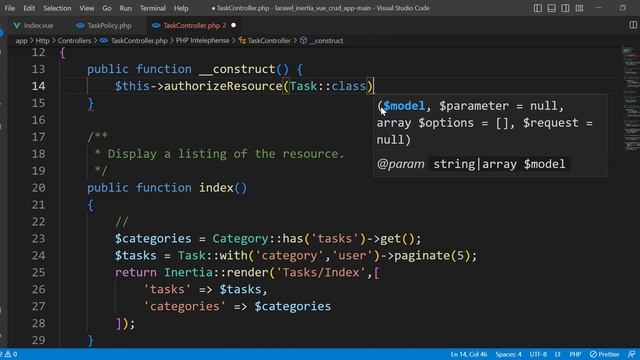Viewport: 640px width, 360px height.
Task: Click line number 25 in gutter
Action: [x=38, y=272]
